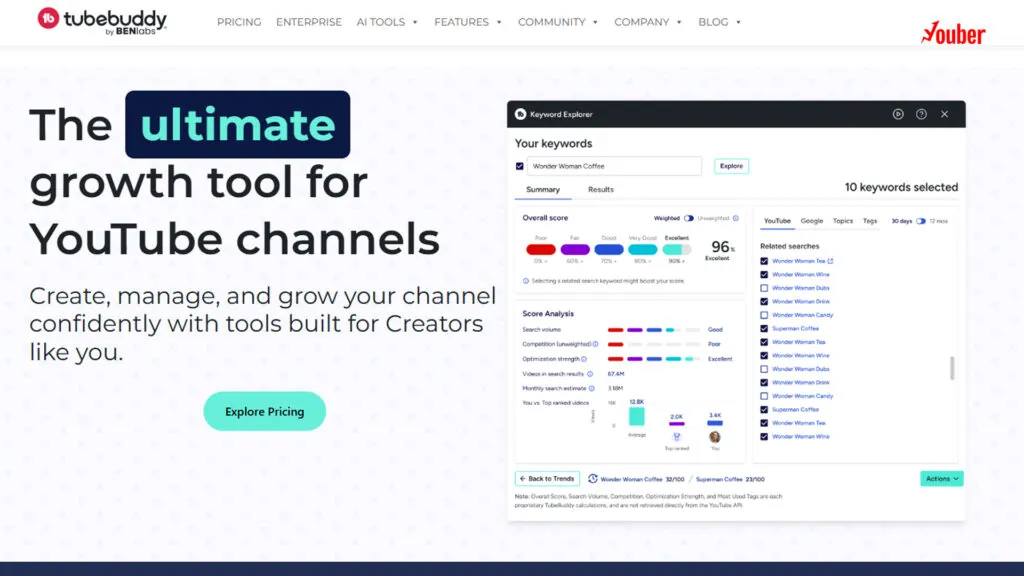This screenshot has width=1024, height=576.
Task: Click the Explore Pricing button
Action: click(x=264, y=411)
